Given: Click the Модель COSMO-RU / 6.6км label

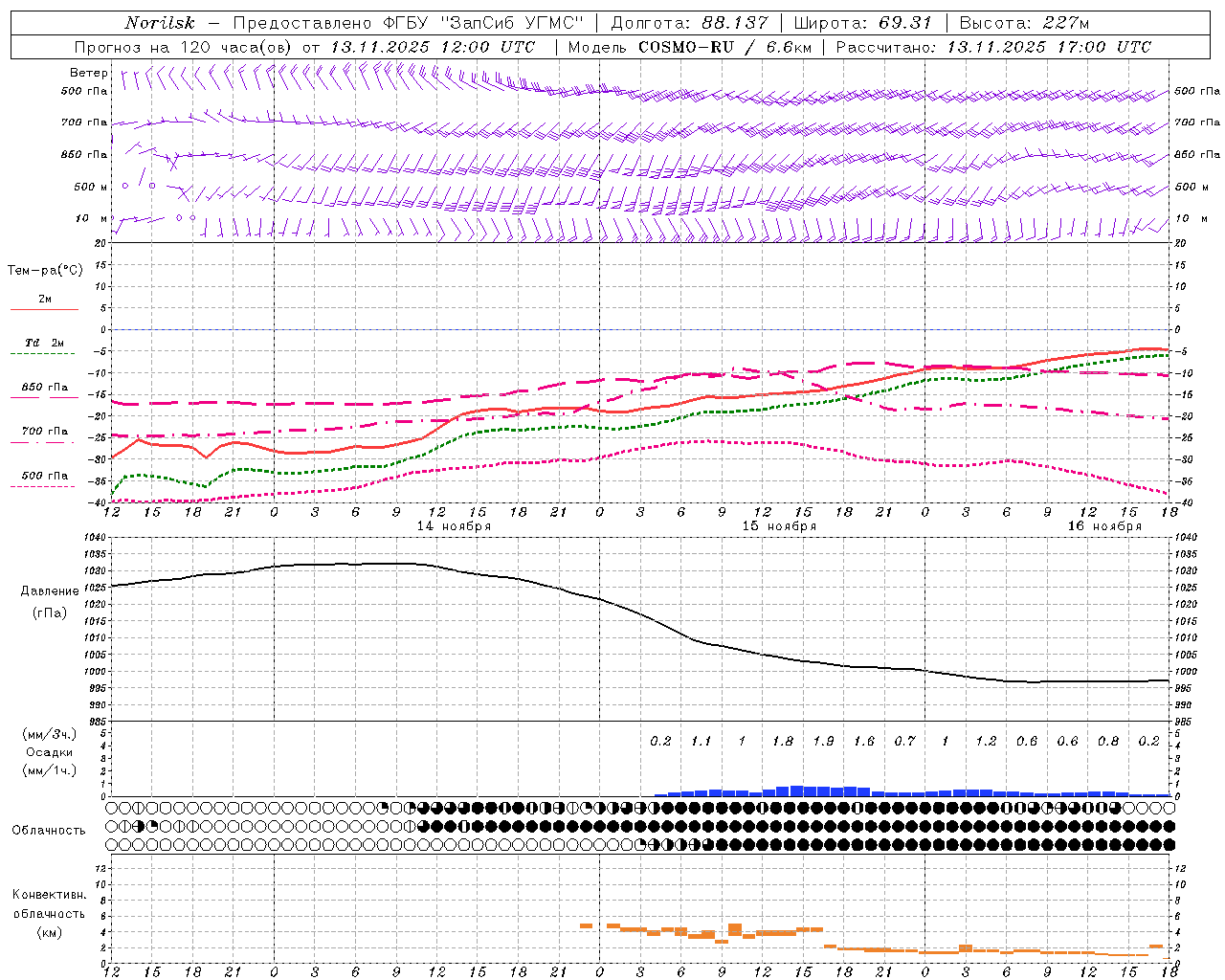Looking at the screenshot, I should click(x=690, y=47).
